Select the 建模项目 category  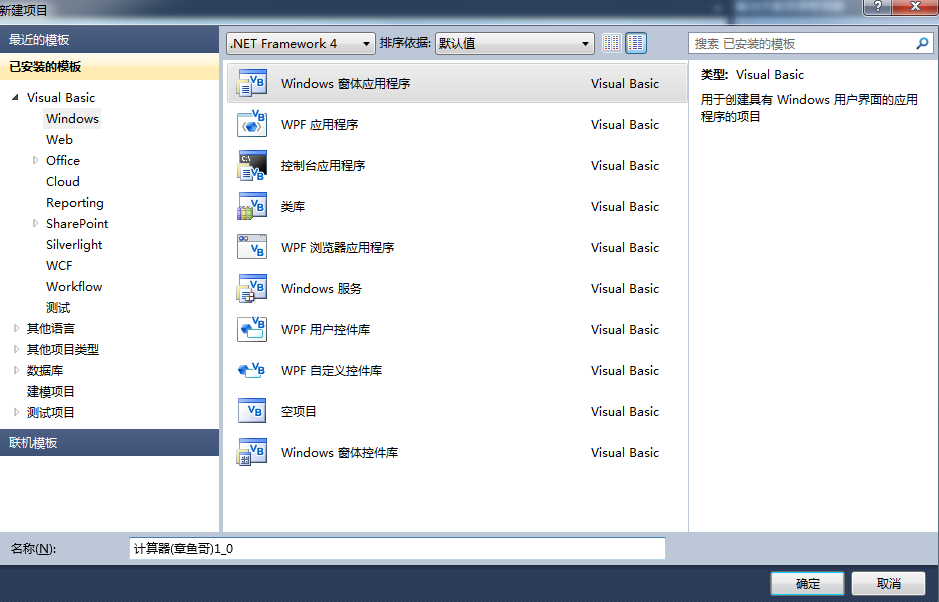pos(51,391)
